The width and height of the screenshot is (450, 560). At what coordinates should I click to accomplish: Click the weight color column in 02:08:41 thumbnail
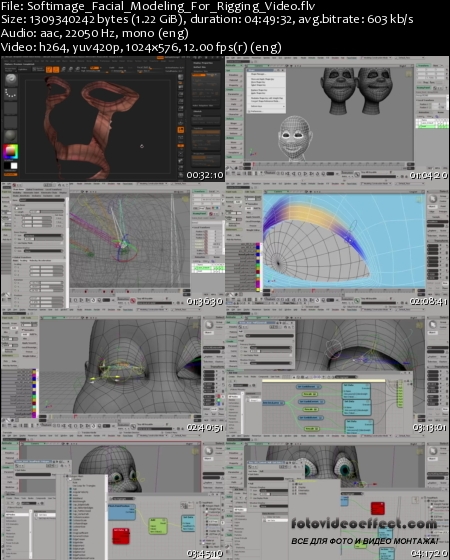[258, 267]
